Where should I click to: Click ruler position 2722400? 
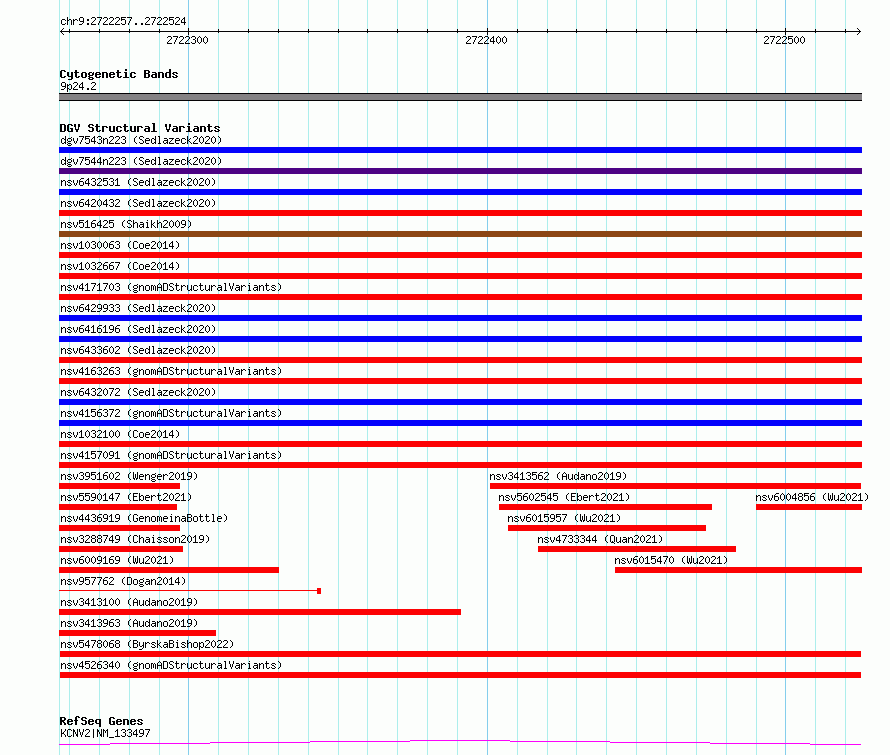[486, 40]
